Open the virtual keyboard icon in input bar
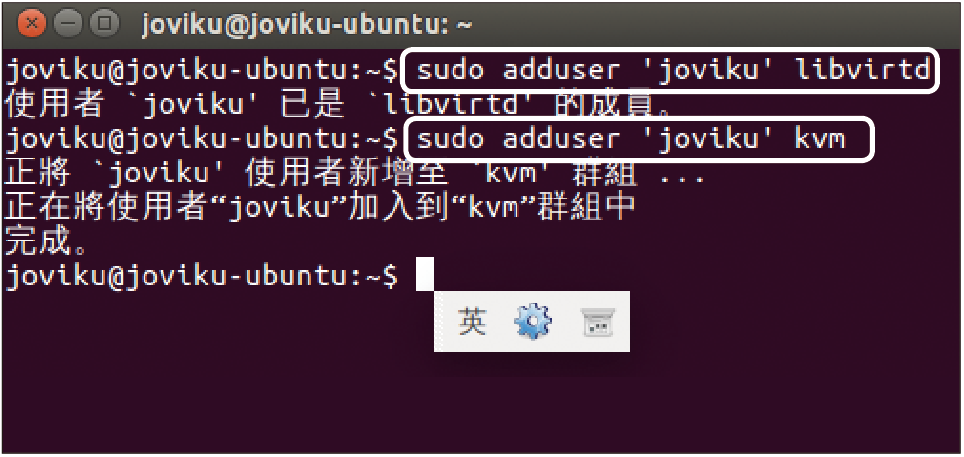 pos(598,322)
